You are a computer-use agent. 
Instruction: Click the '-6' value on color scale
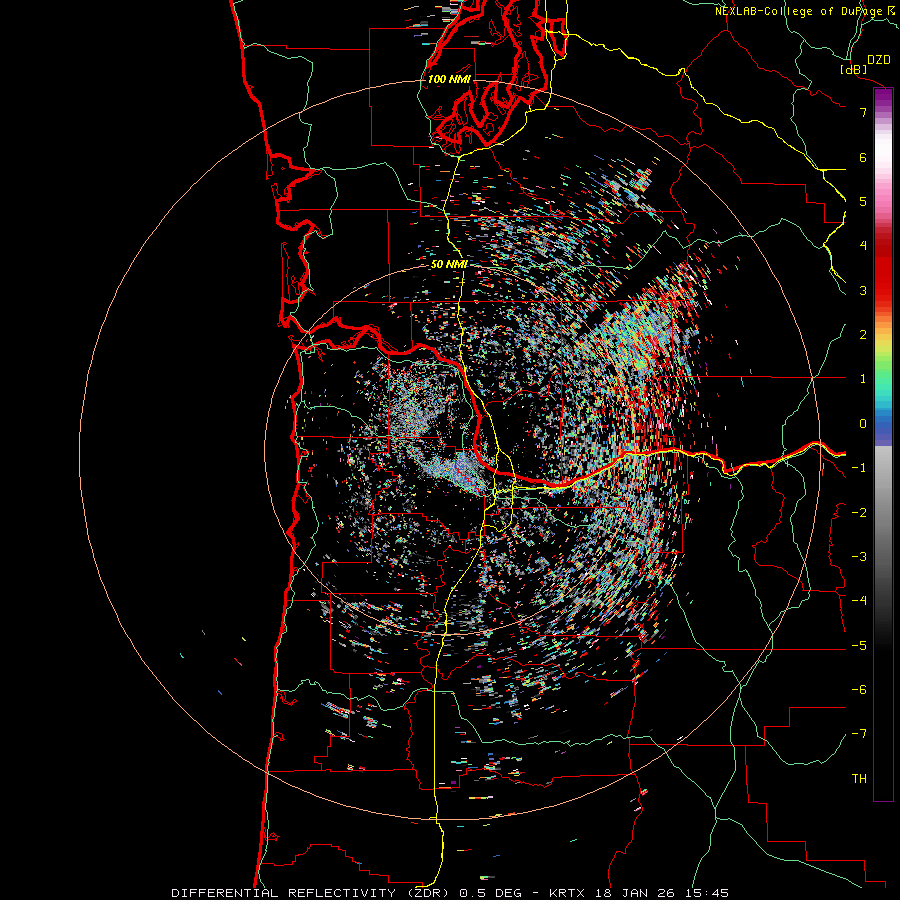[x=859, y=690]
